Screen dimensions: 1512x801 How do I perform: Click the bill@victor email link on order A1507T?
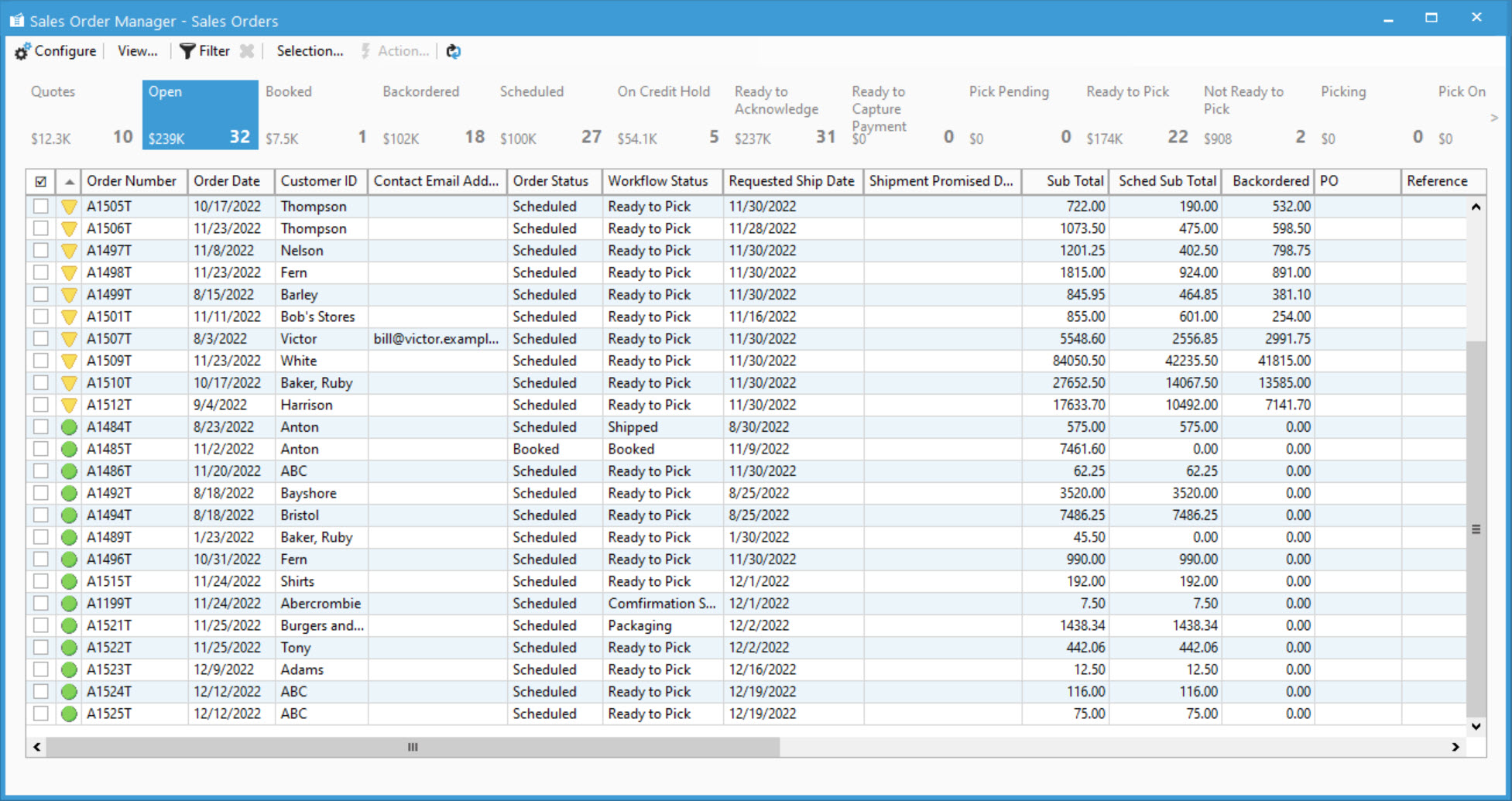[436, 338]
